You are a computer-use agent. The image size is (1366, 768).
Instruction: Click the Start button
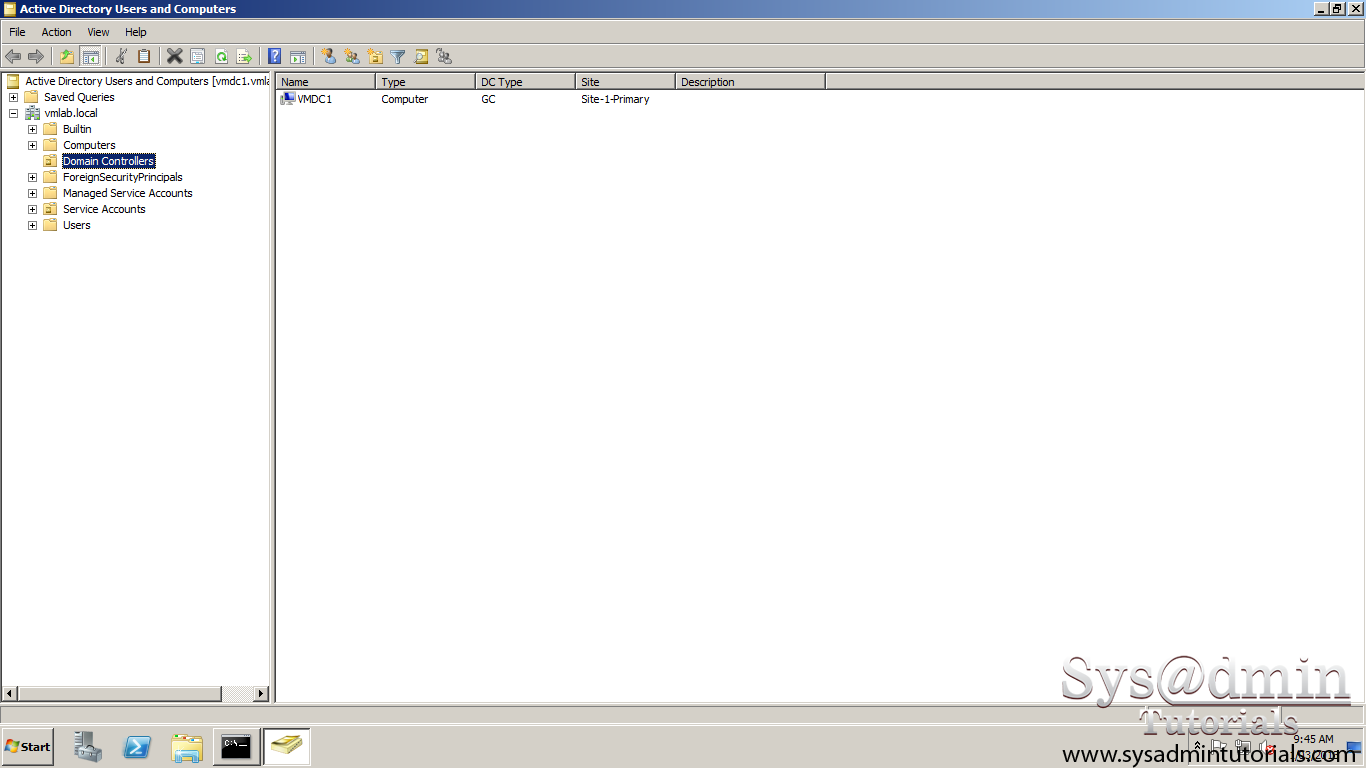click(x=28, y=746)
